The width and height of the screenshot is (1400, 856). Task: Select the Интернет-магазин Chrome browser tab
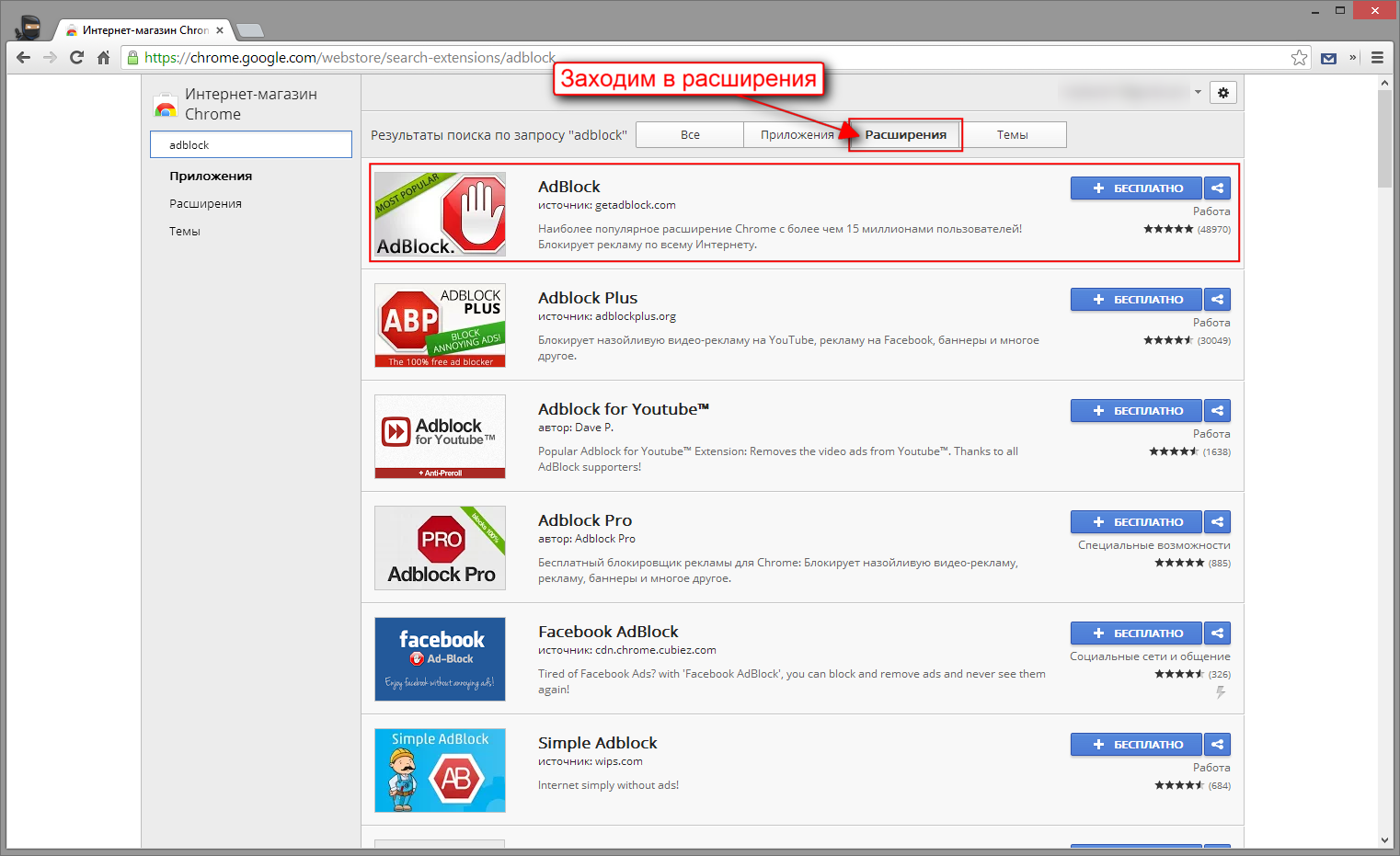143,30
